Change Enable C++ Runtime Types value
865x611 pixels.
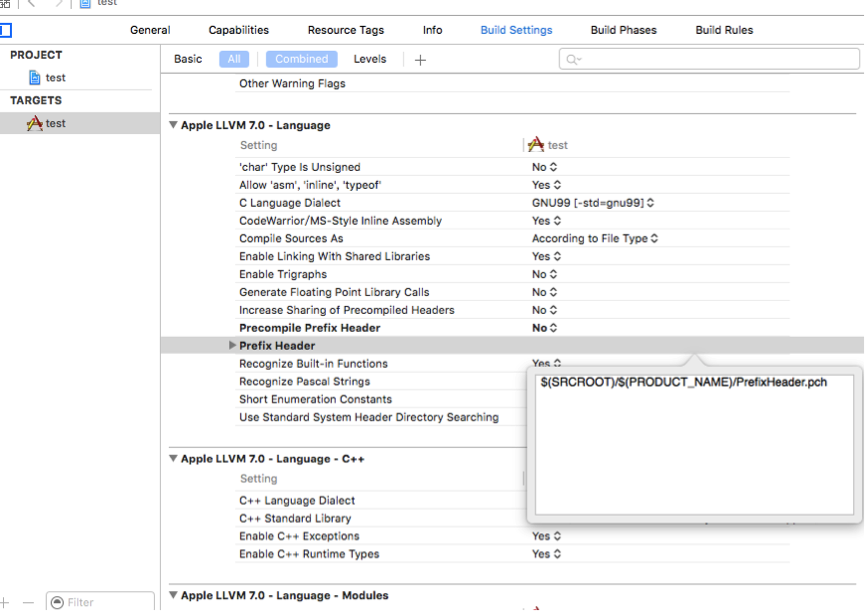[x=546, y=554]
